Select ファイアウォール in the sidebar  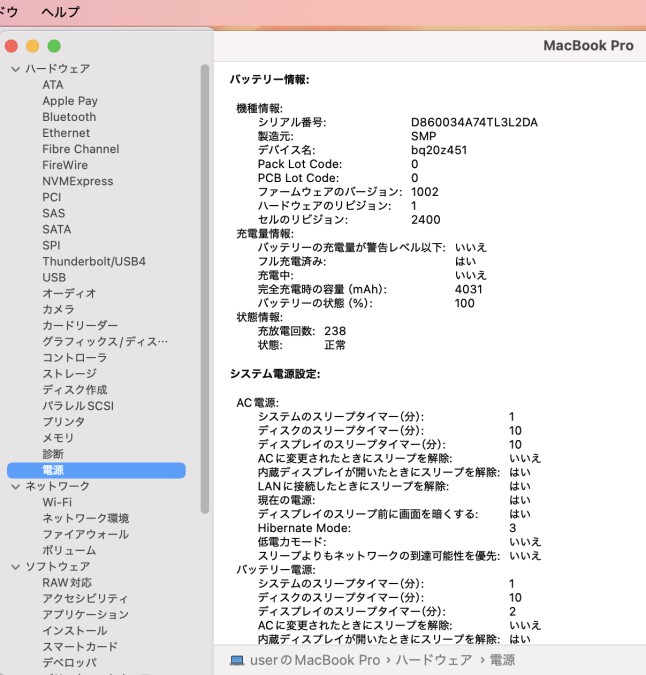click(86, 535)
